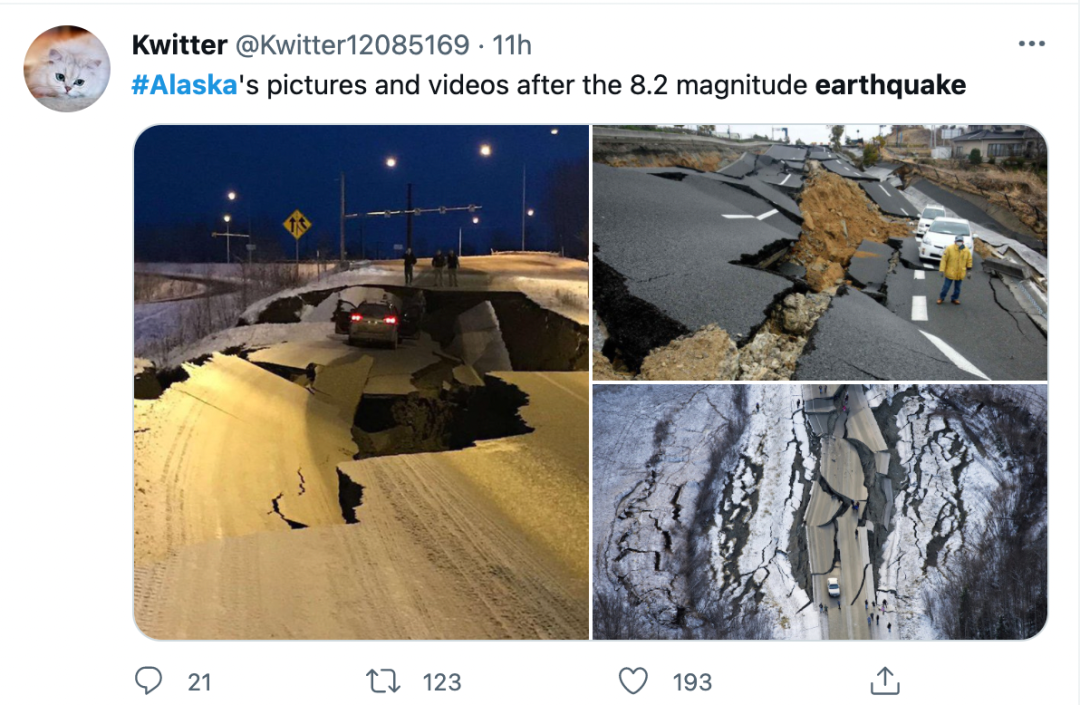This screenshot has height=705, width=1080.
Task: Open the #Alaska hashtag link
Action: (184, 85)
